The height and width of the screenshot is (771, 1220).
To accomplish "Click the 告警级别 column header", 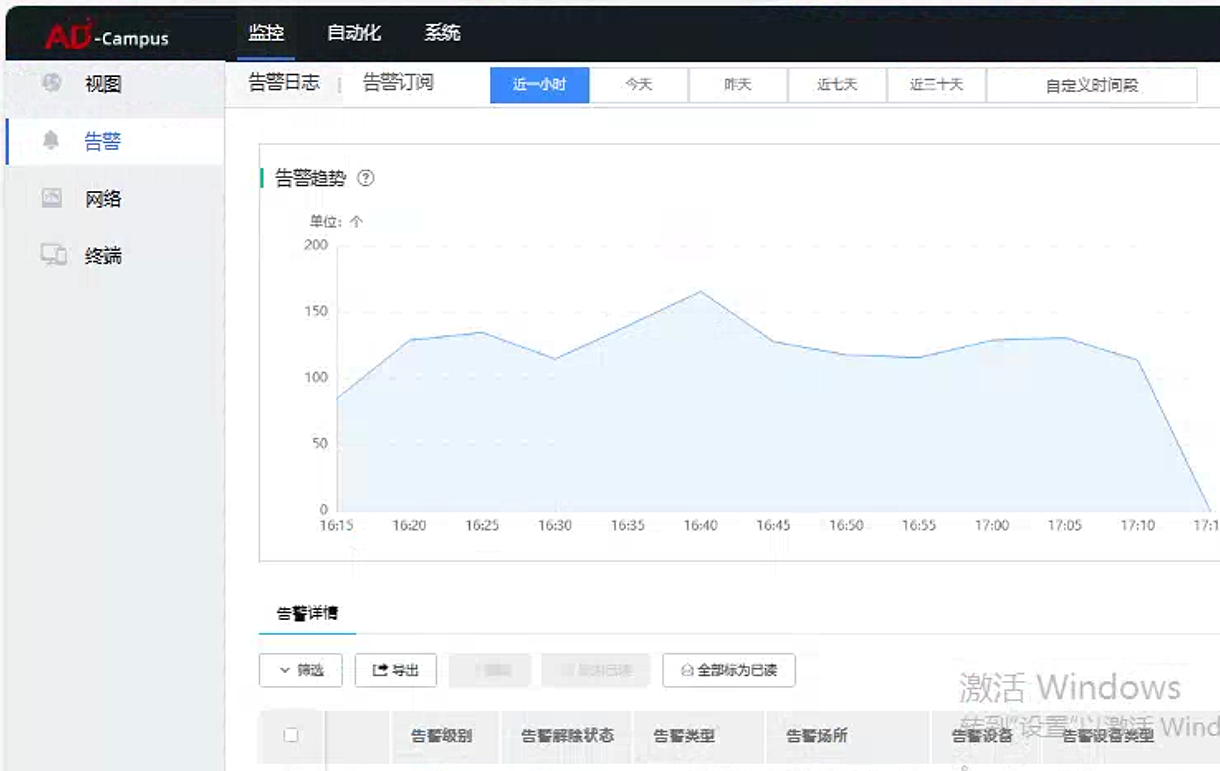I will pyautogui.click(x=442, y=736).
